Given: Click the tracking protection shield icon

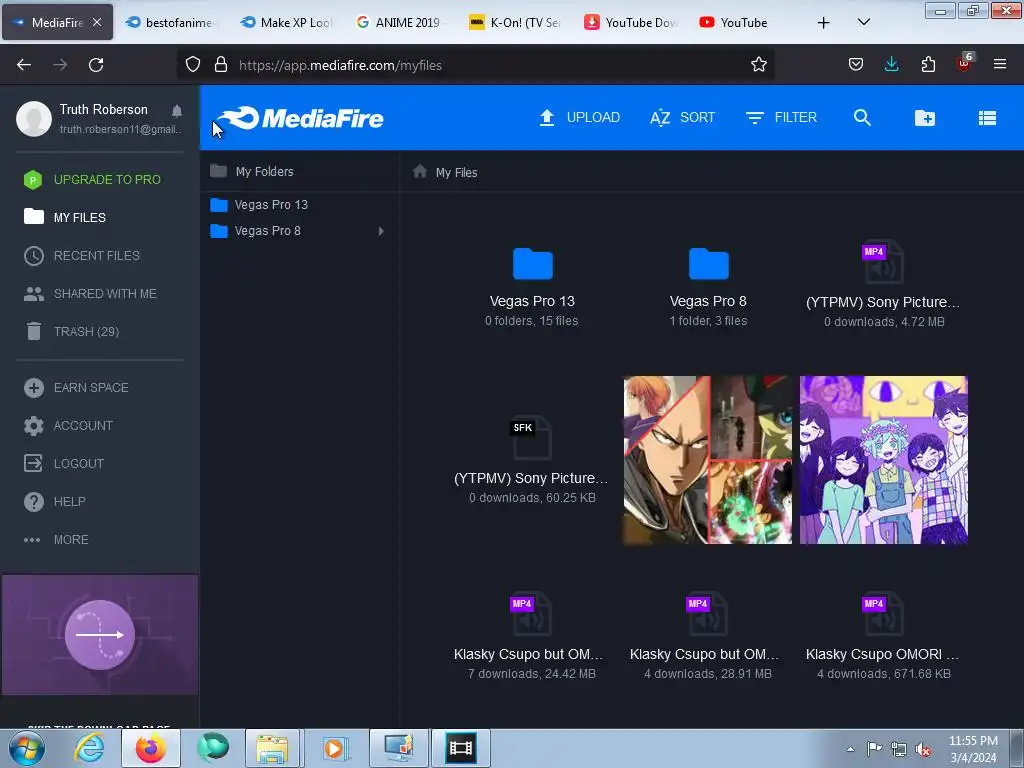Looking at the screenshot, I should 193,65.
